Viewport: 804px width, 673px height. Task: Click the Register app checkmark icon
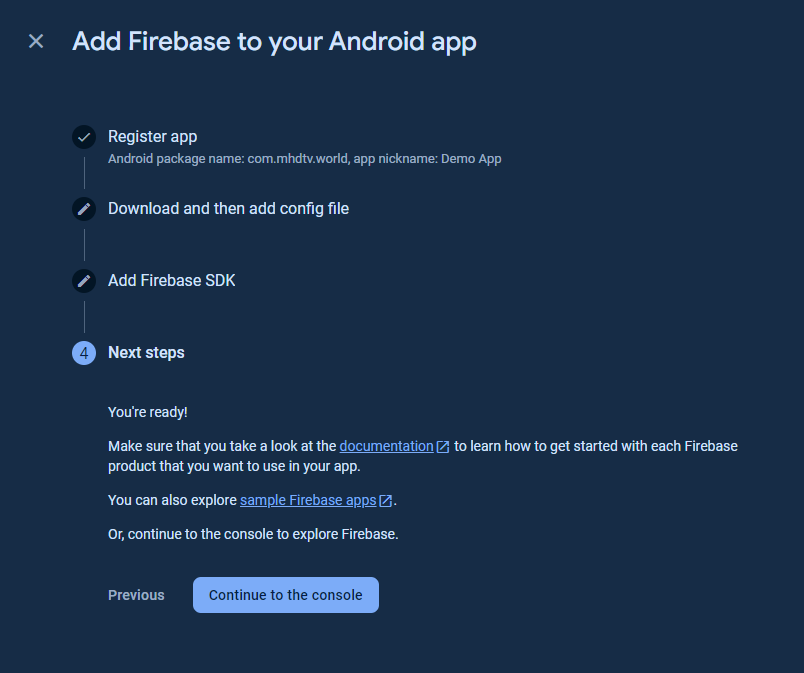[84, 137]
